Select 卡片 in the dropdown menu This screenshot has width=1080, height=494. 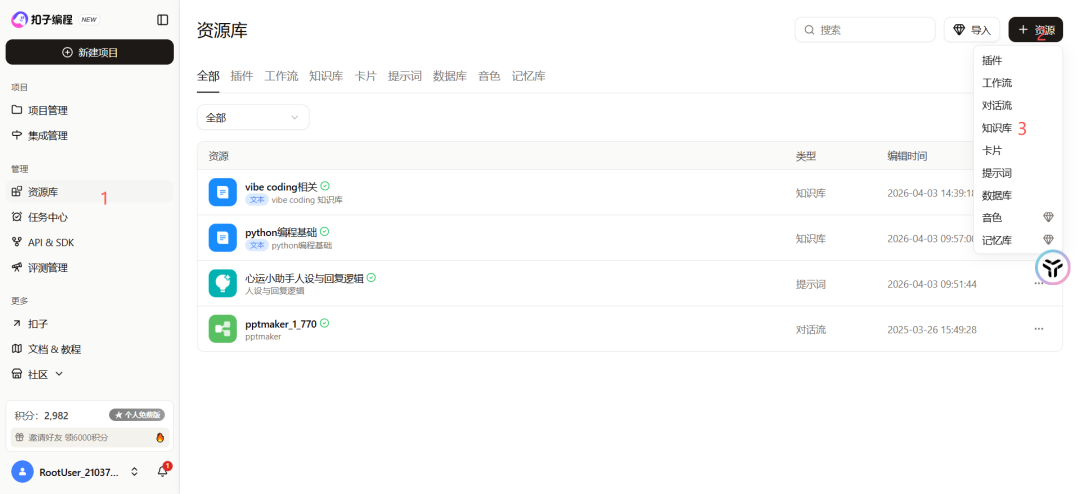(1018, 150)
